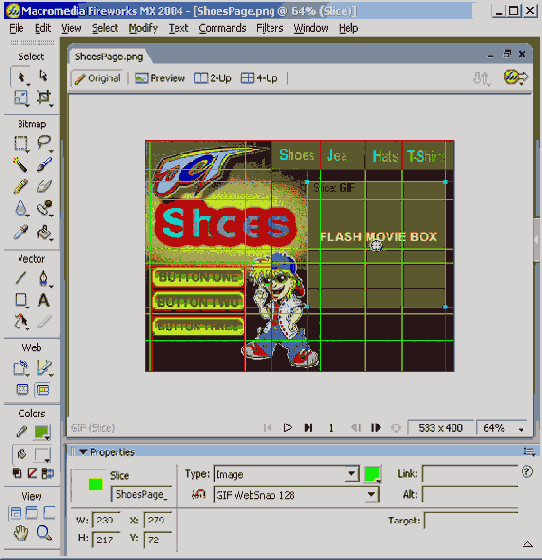Choose the Magic Wand tool
Screen dimensions: 542x560
coord(20,165)
